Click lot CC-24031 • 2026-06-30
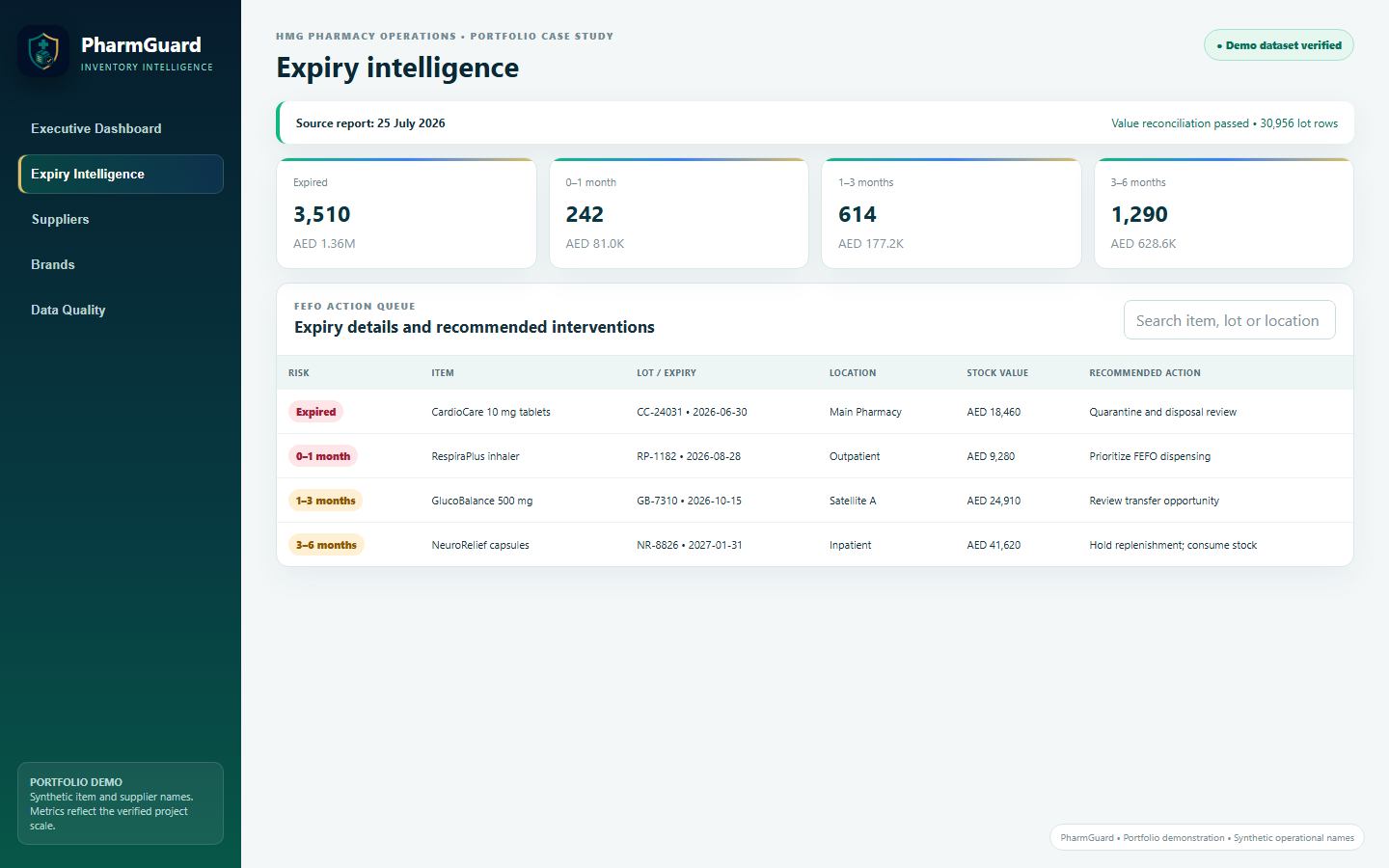This screenshot has height=868, width=1389. point(692,412)
